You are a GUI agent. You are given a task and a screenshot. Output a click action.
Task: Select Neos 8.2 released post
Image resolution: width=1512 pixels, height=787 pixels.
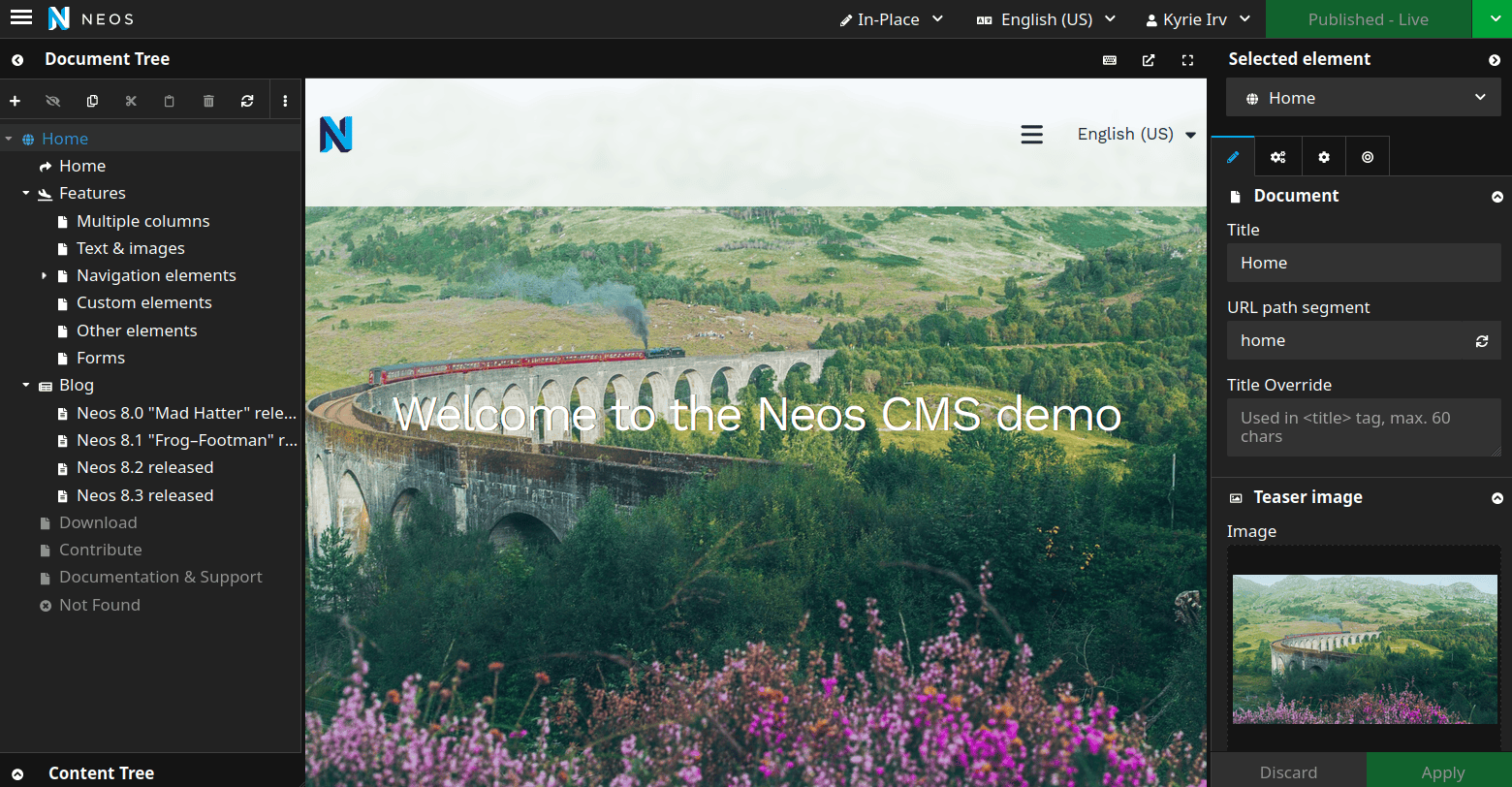pos(144,467)
